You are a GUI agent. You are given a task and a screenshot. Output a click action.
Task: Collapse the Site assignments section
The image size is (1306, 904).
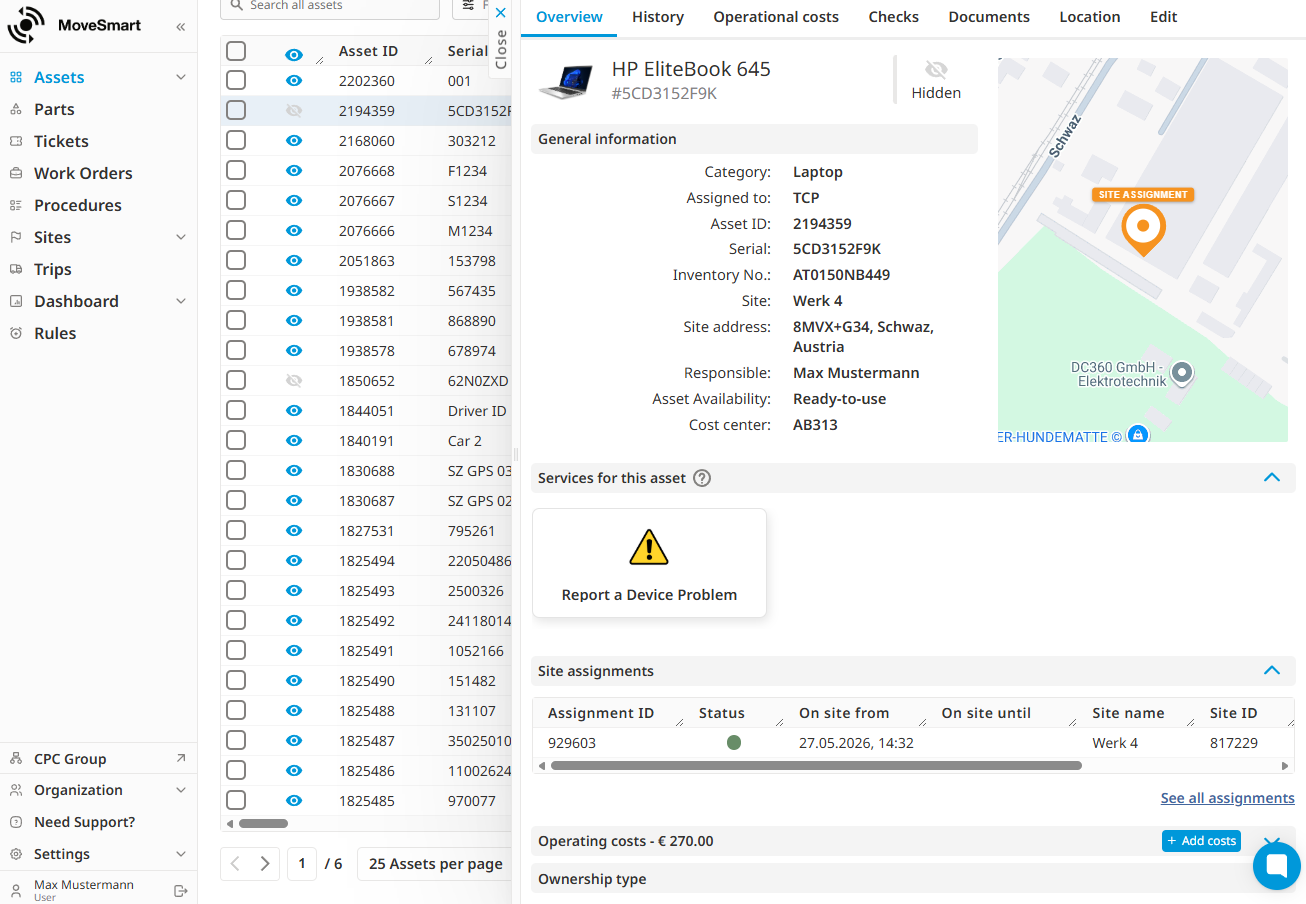click(x=1272, y=671)
